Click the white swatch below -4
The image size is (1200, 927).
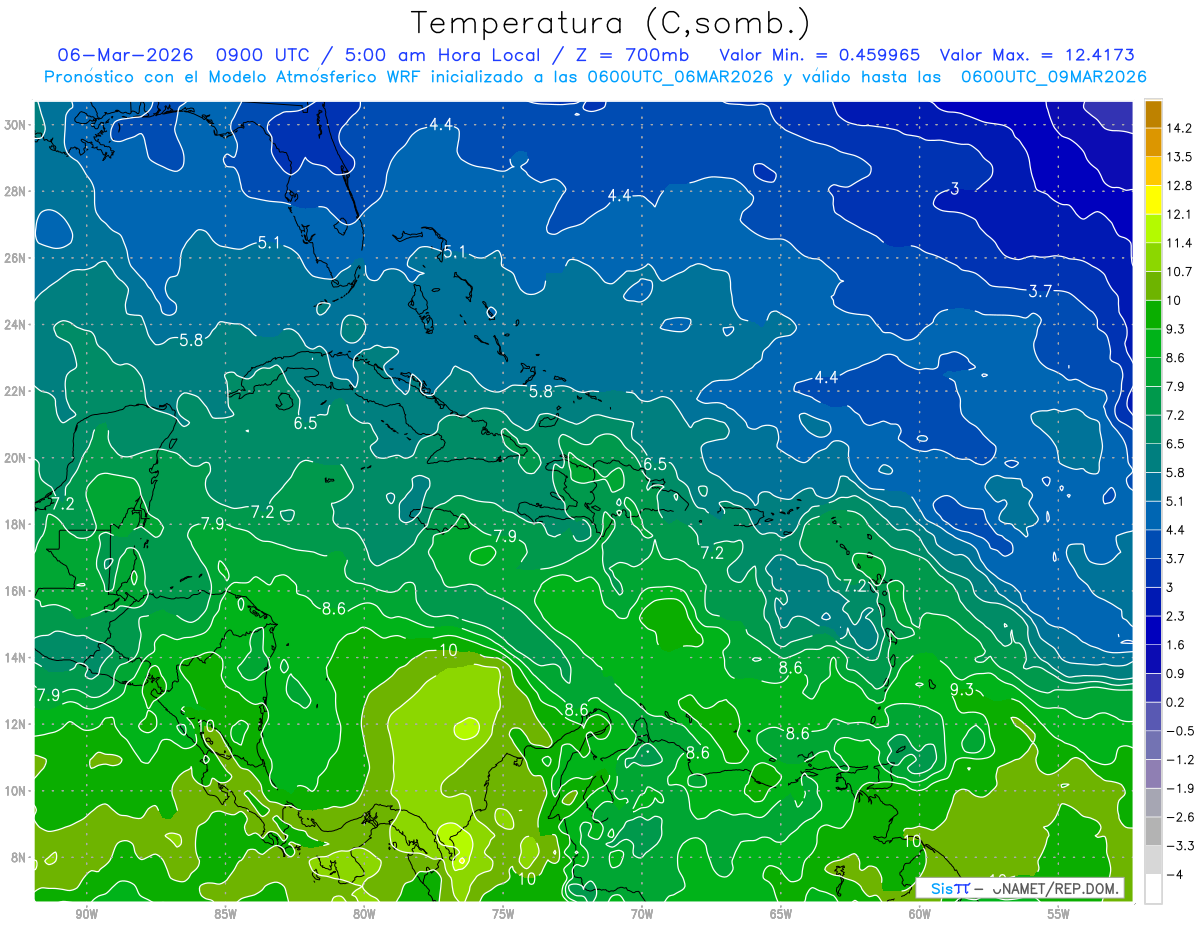tap(1153, 888)
